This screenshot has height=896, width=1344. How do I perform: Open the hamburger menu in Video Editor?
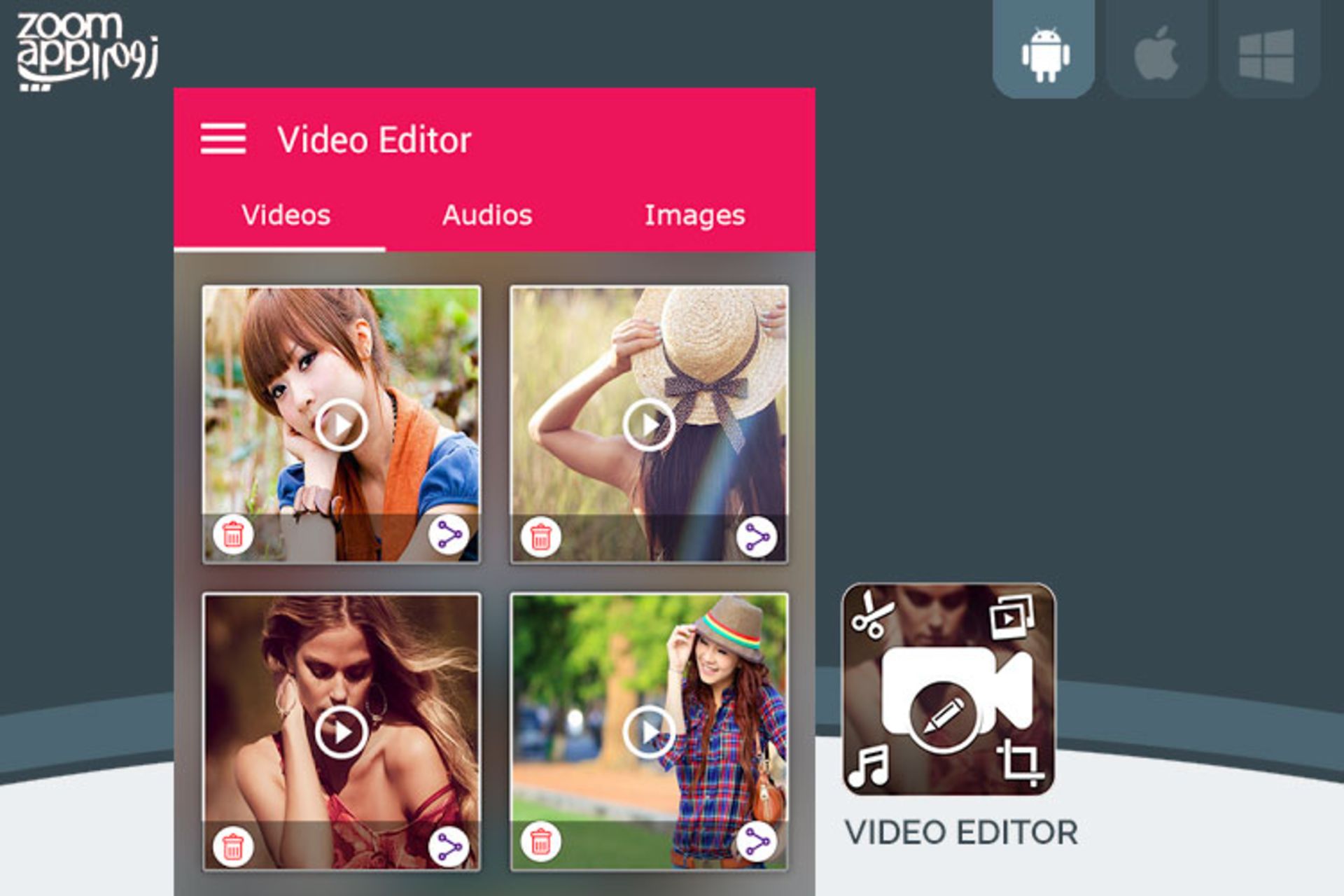[223, 139]
